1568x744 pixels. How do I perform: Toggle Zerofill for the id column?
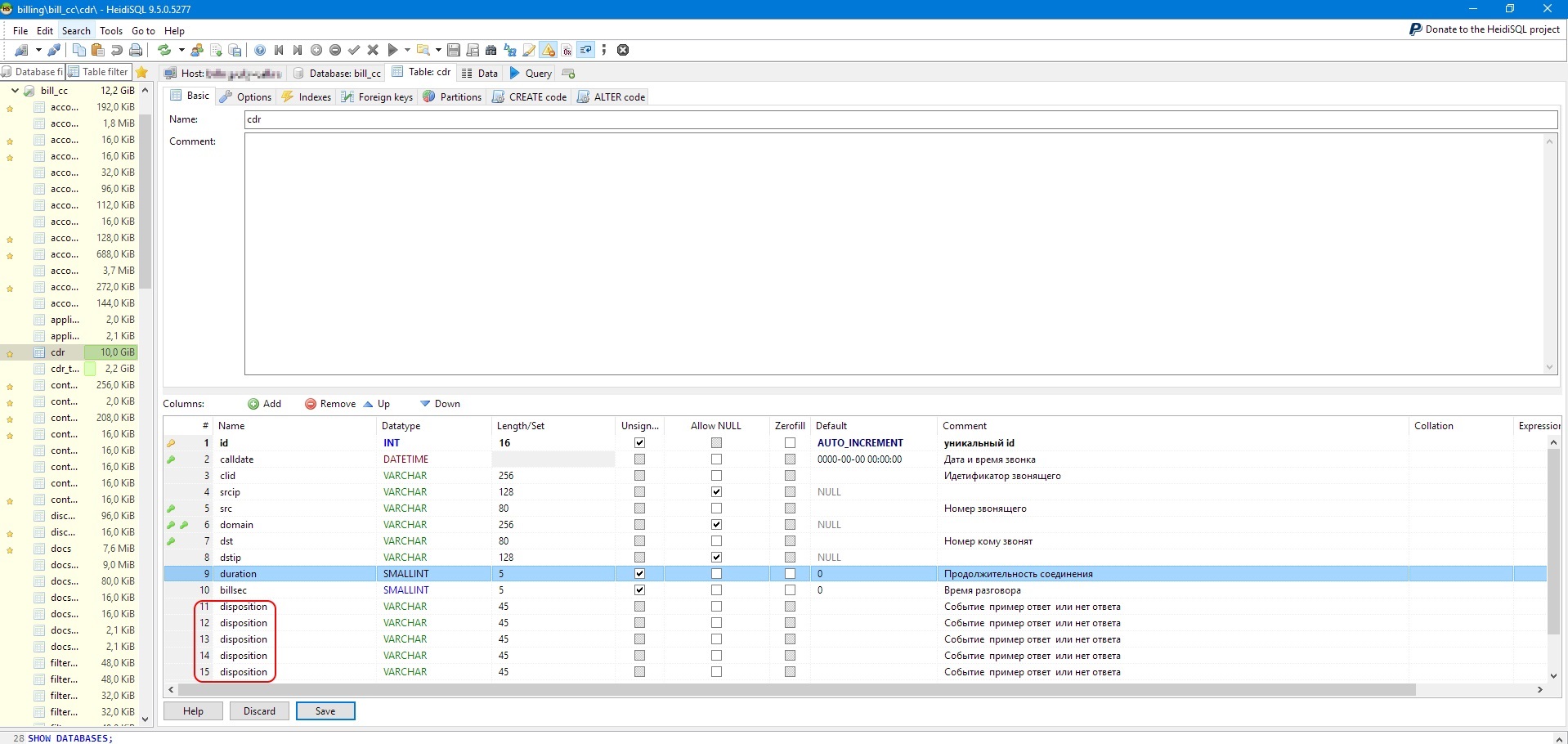pos(789,442)
